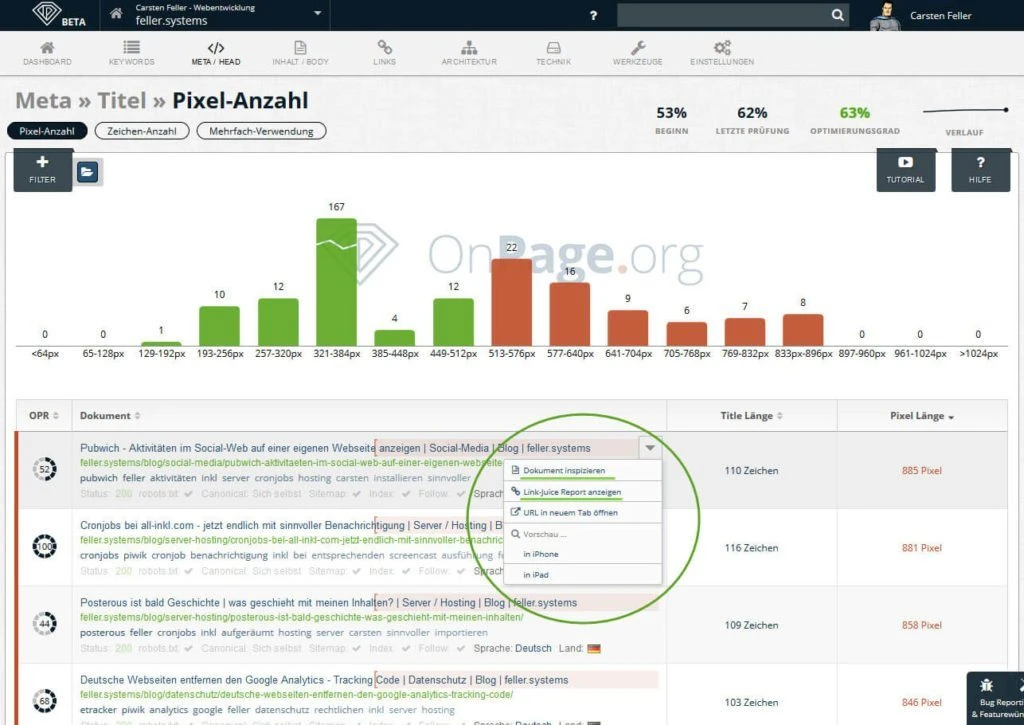Open the Einstellungen settings section
Image resolution: width=1024 pixels, height=725 pixels.
point(722,53)
